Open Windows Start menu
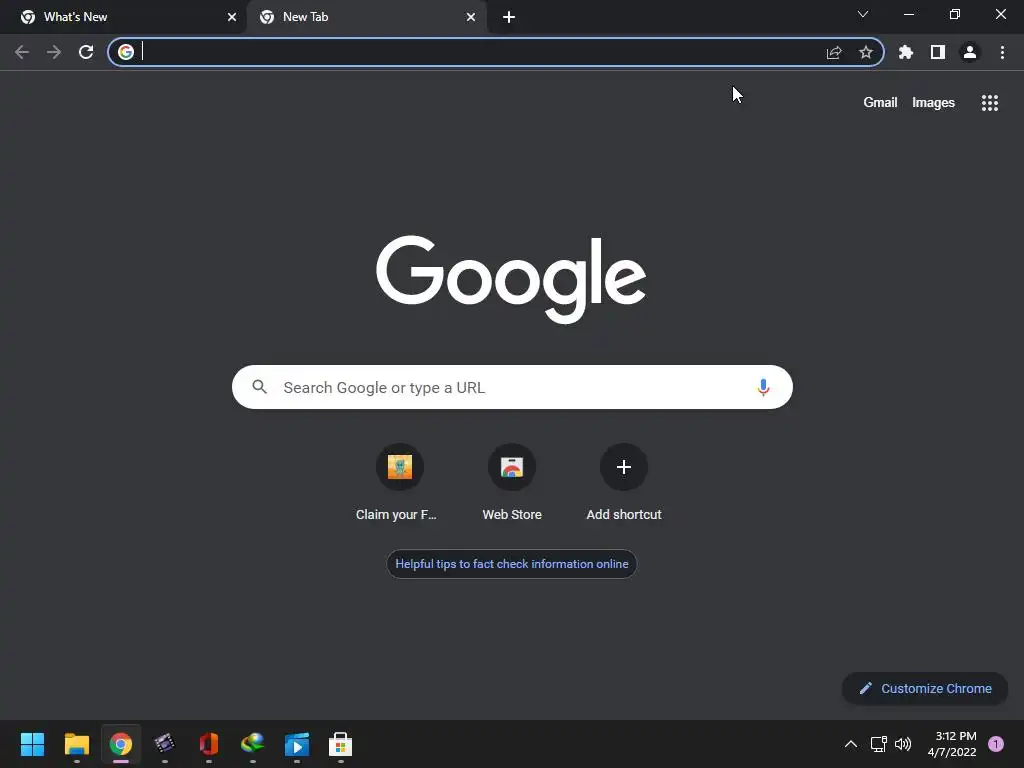1024x768 pixels. pos(32,744)
